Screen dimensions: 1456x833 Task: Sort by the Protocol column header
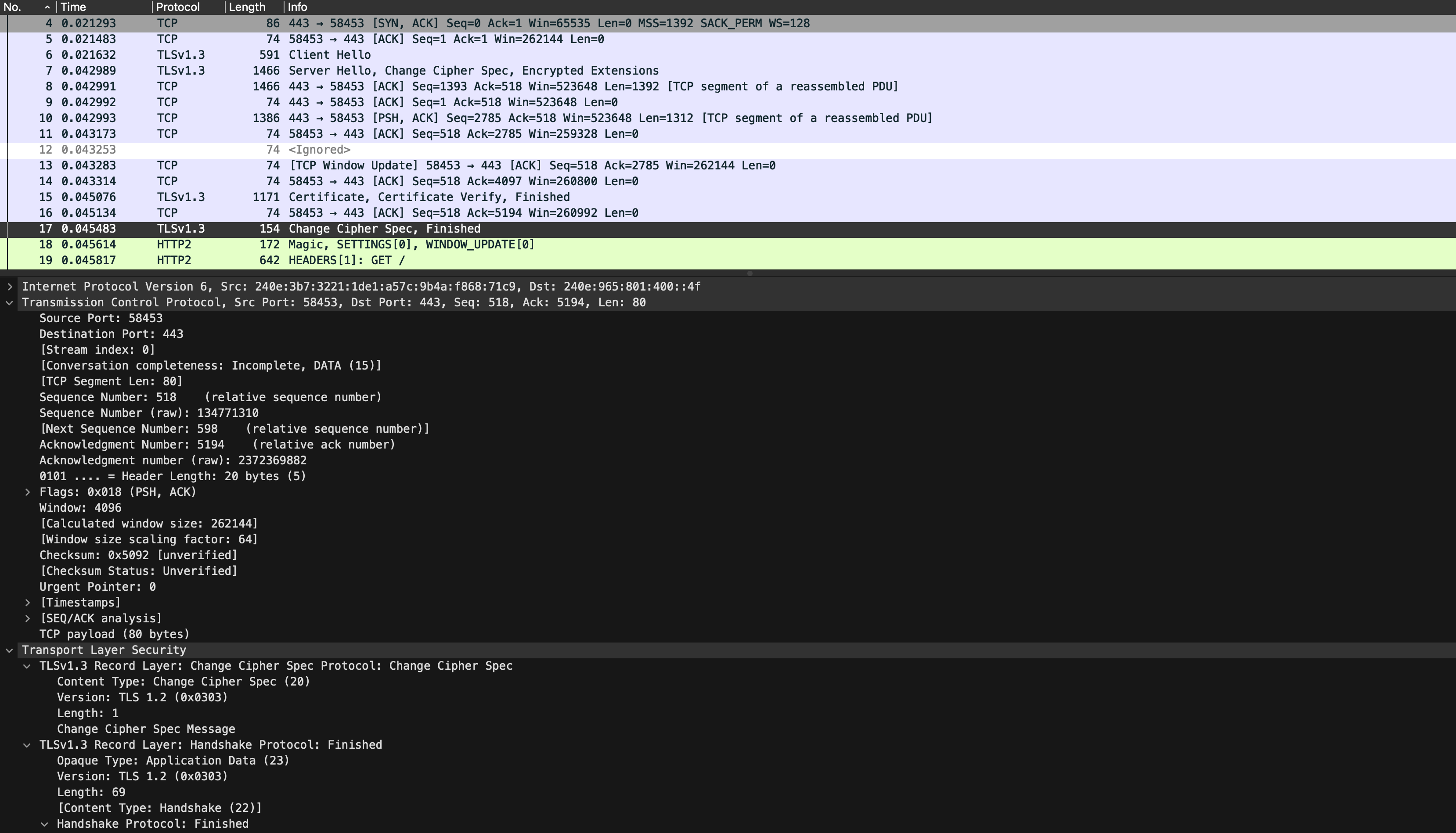coord(188,7)
